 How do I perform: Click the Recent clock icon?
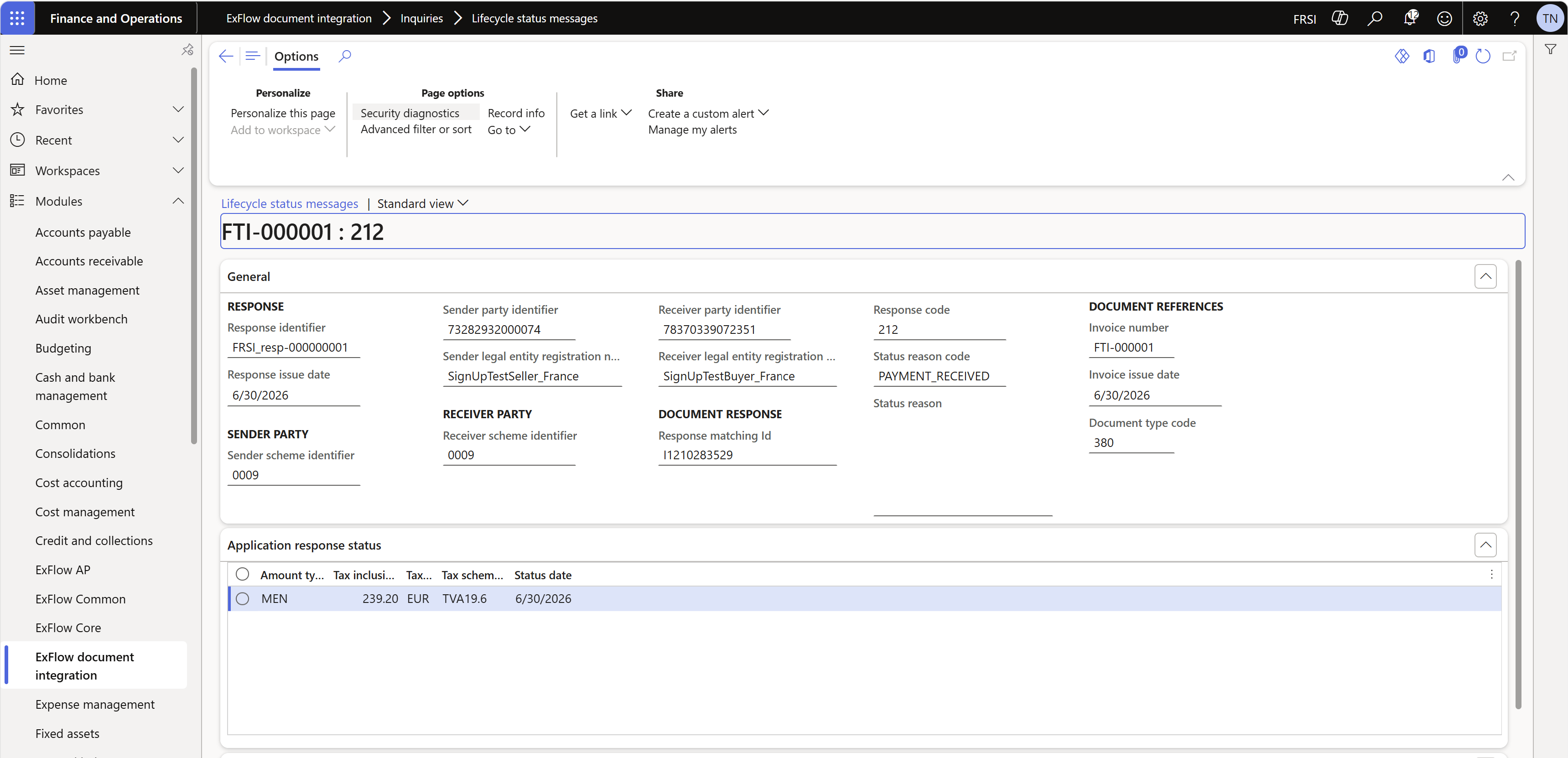click(18, 140)
